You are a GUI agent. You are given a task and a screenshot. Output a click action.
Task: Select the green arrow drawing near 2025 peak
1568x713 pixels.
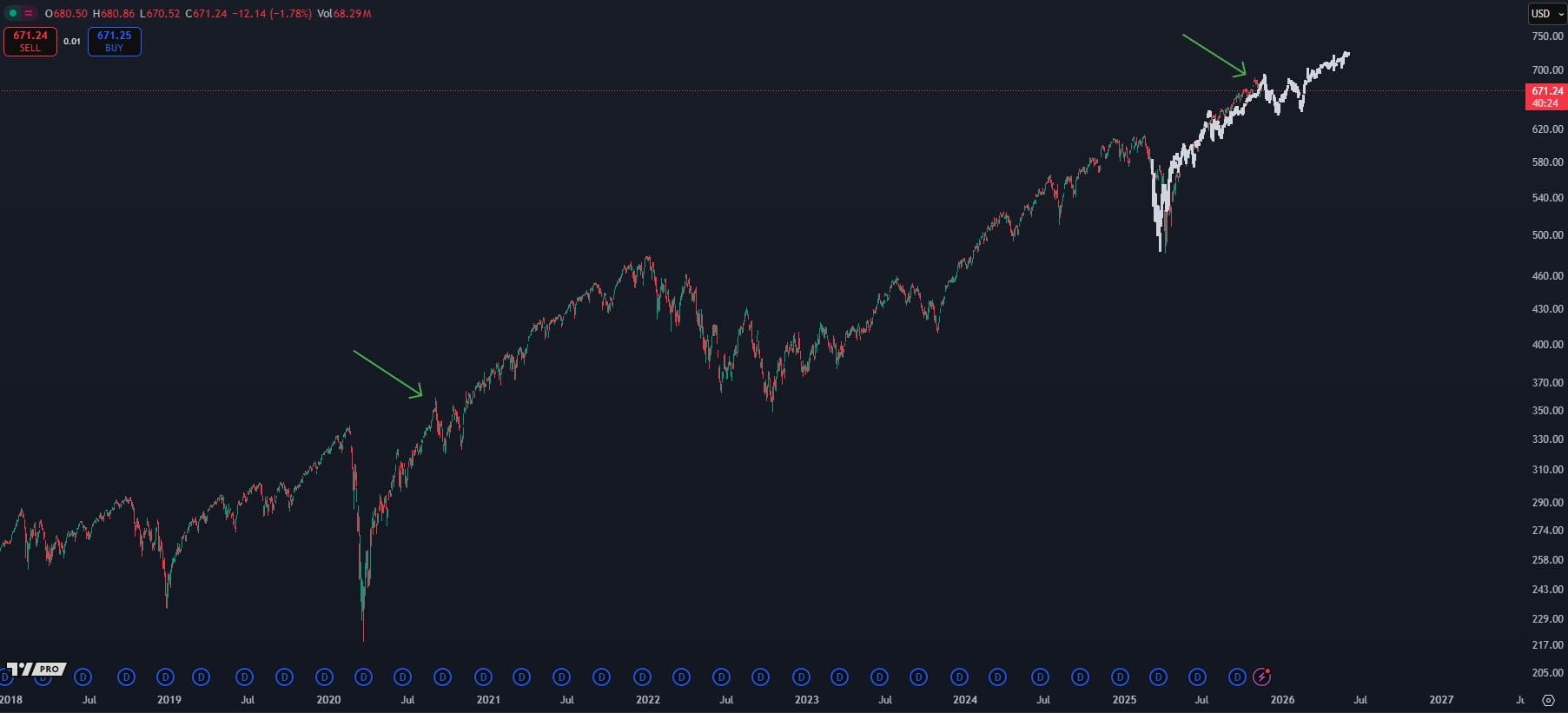pos(1214,56)
